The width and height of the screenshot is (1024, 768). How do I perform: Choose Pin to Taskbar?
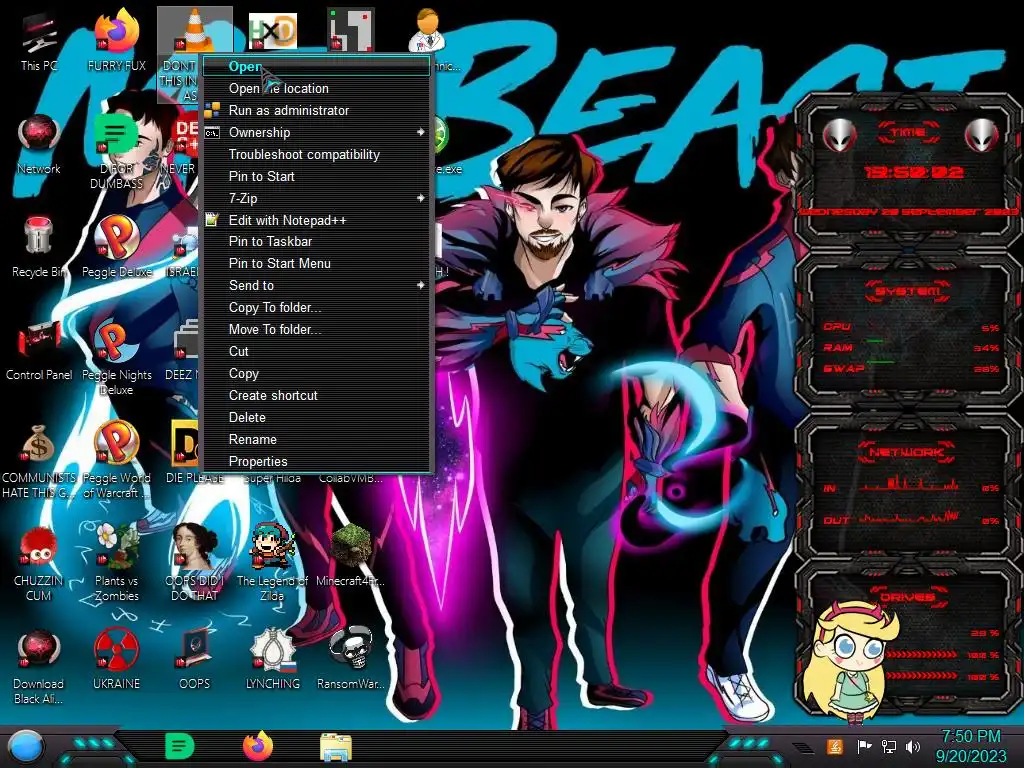coord(317,242)
